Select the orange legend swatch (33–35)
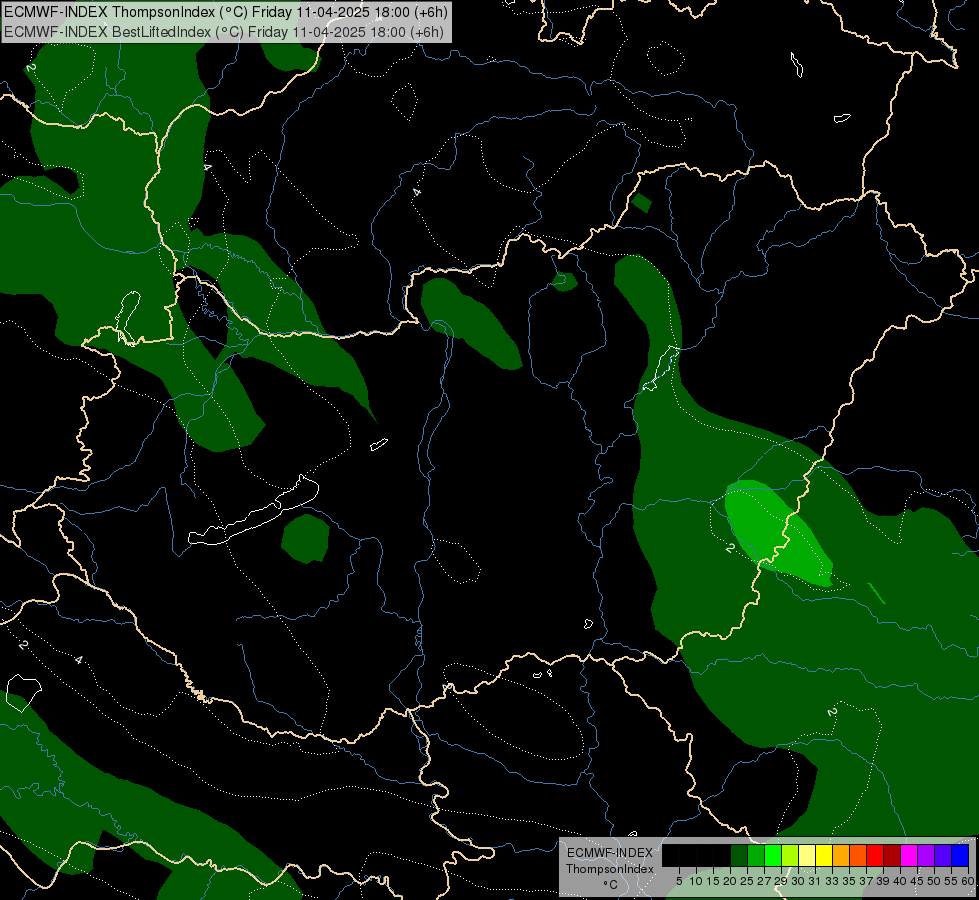 [841, 855]
